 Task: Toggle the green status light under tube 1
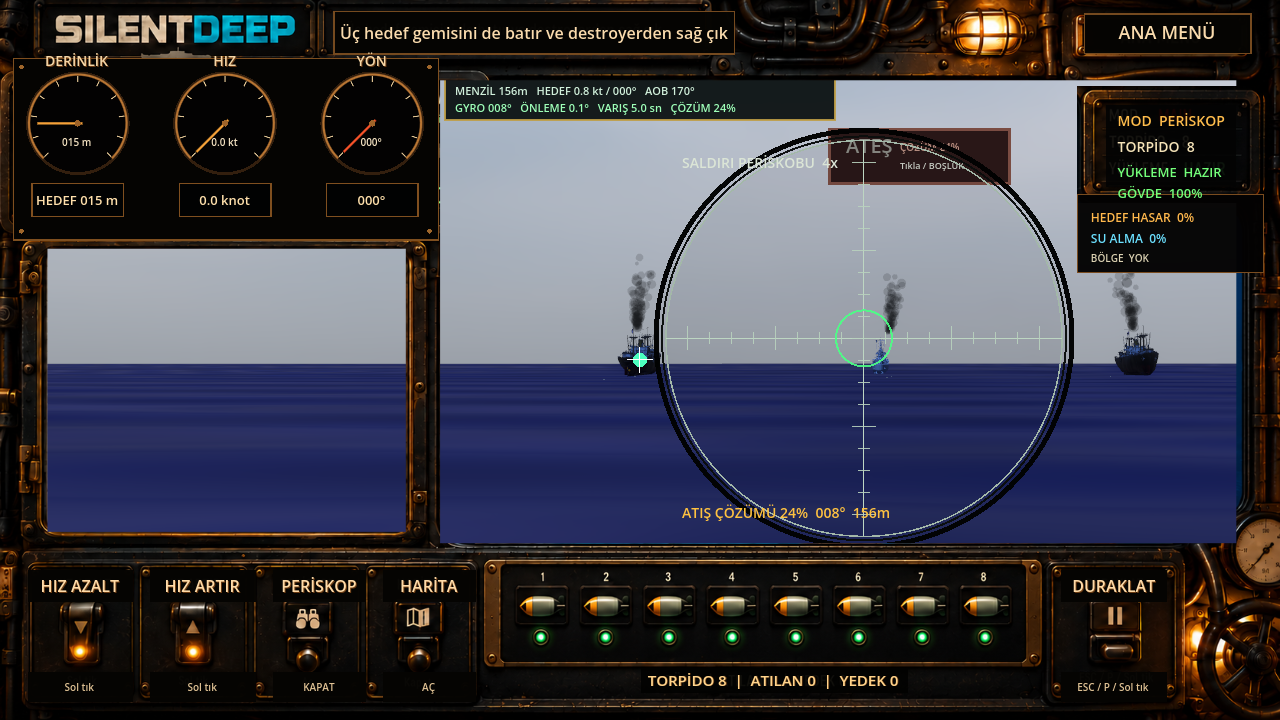541,637
